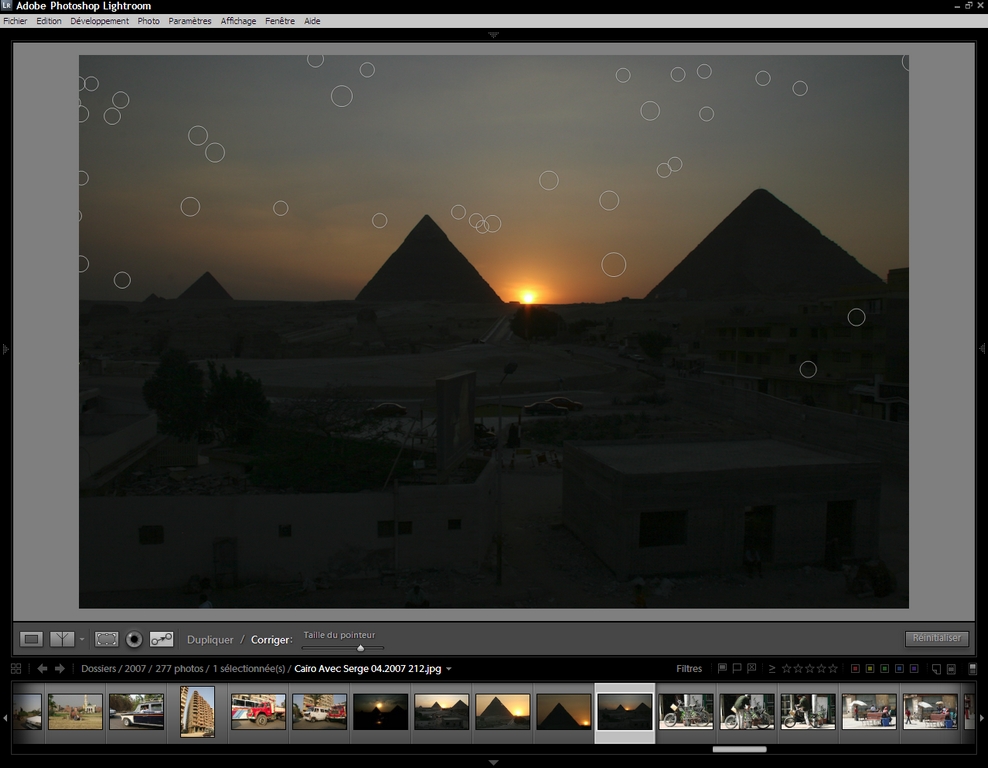Screen dimensions: 988x768
Task: Open the Photo menu
Action: pyautogui.click(x=148, y=21)
